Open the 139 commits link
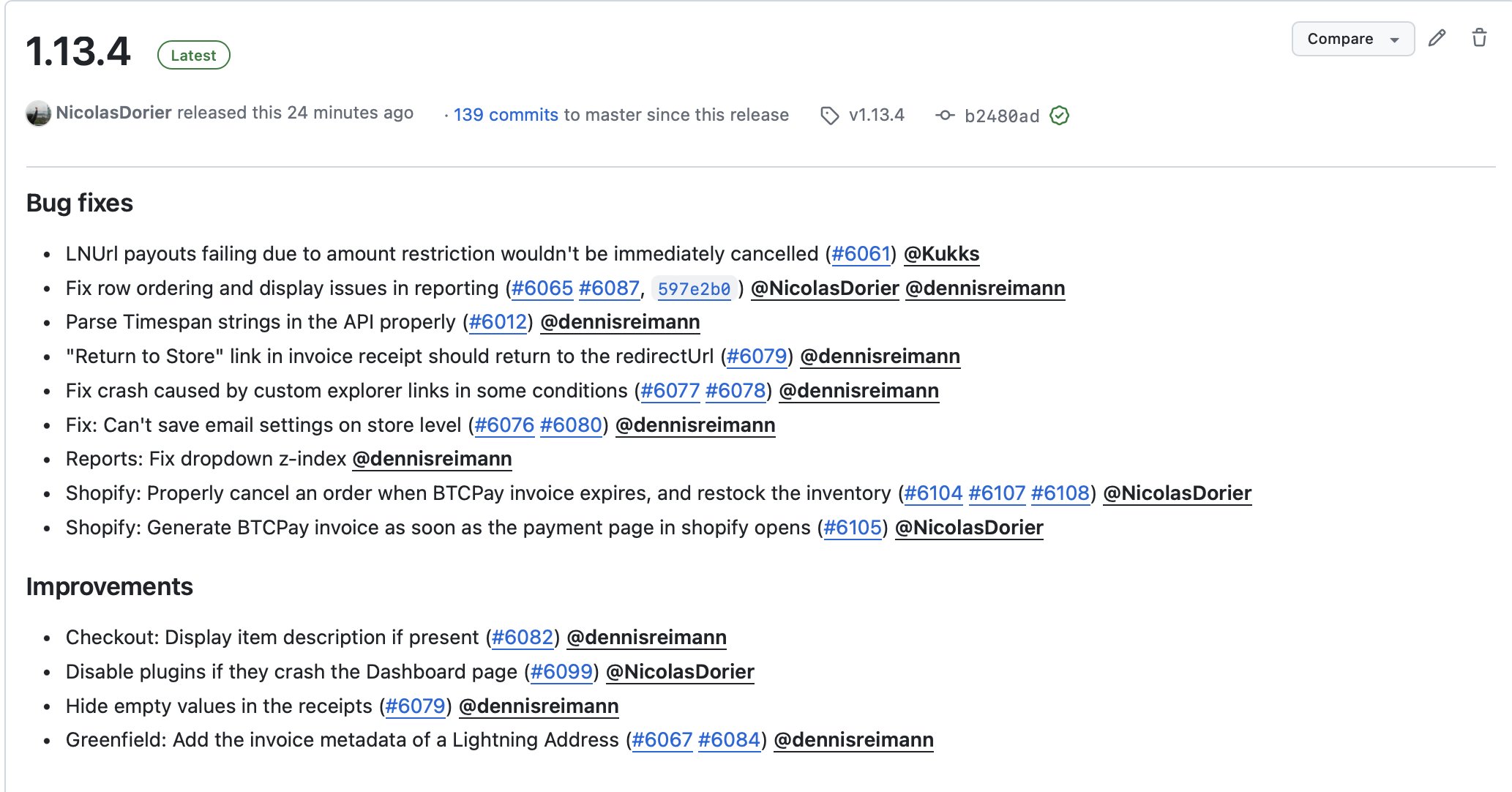Viewport: 1512px width, 792px height. 506,115
